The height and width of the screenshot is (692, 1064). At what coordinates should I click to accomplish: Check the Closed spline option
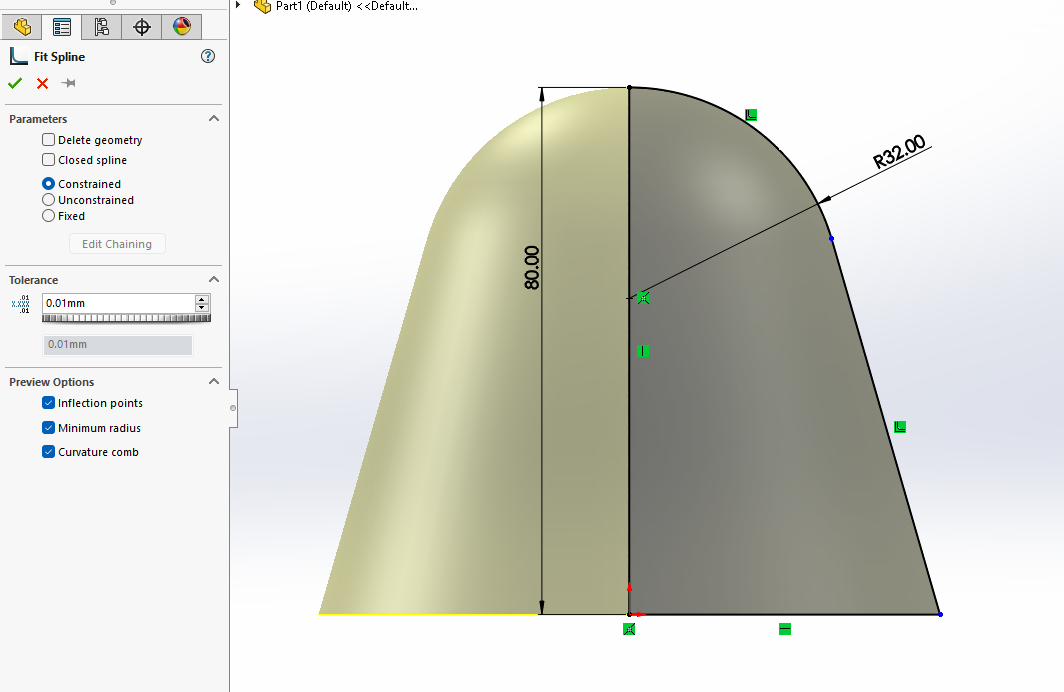(48, 160)
